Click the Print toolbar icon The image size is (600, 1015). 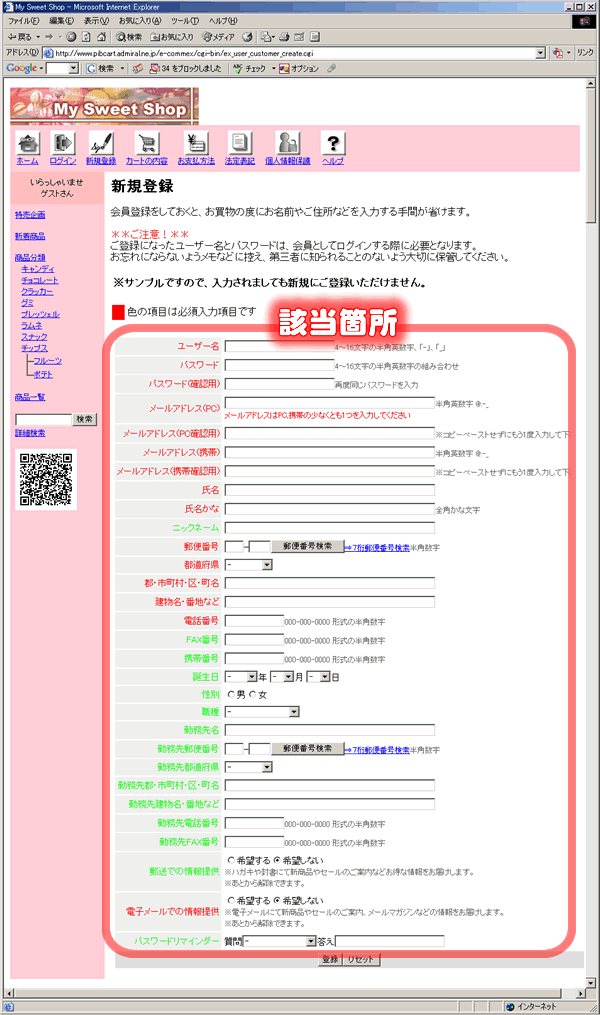point(283,37)
